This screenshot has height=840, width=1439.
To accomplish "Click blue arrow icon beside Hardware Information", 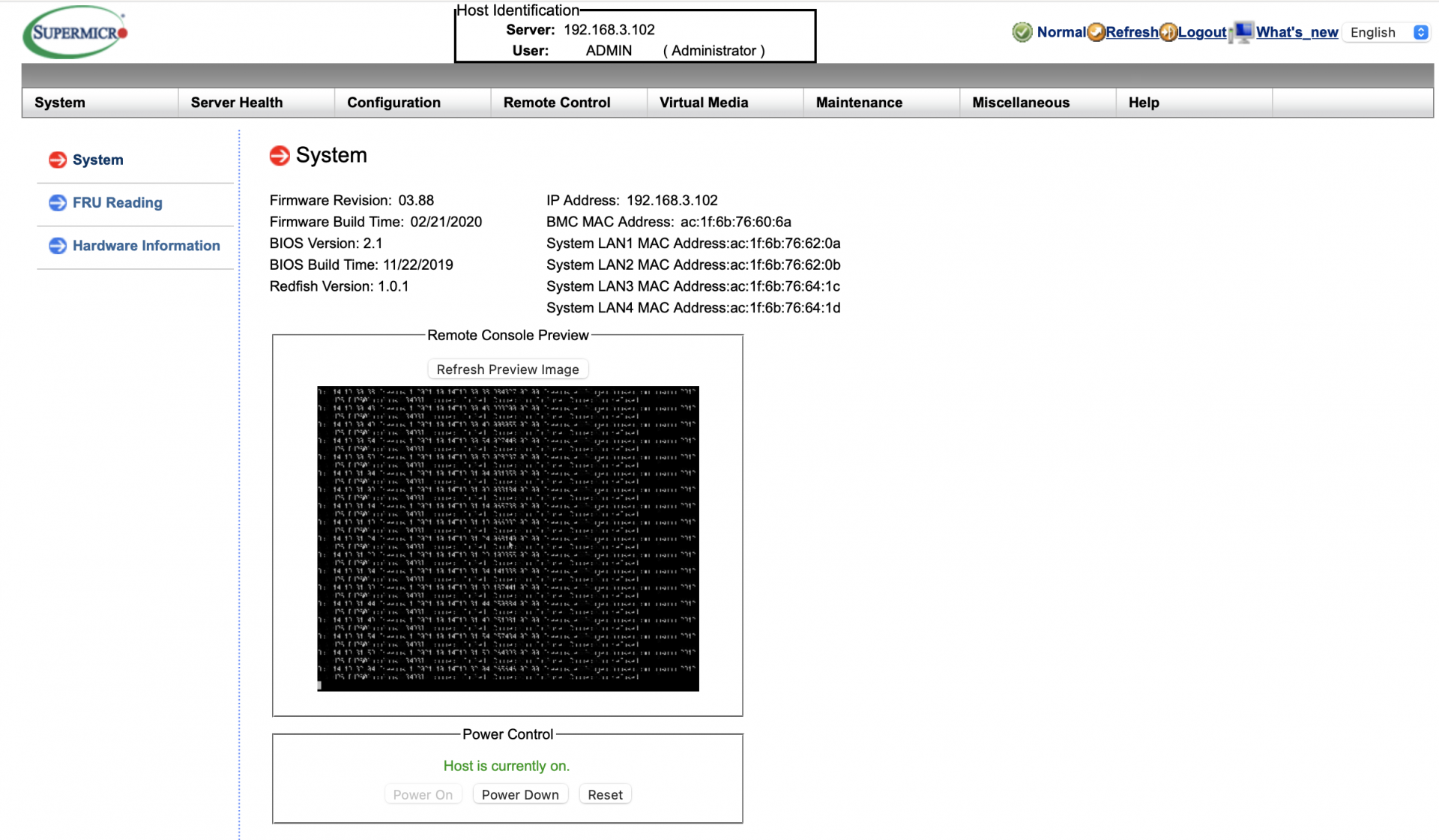I will tap(58, 246).
